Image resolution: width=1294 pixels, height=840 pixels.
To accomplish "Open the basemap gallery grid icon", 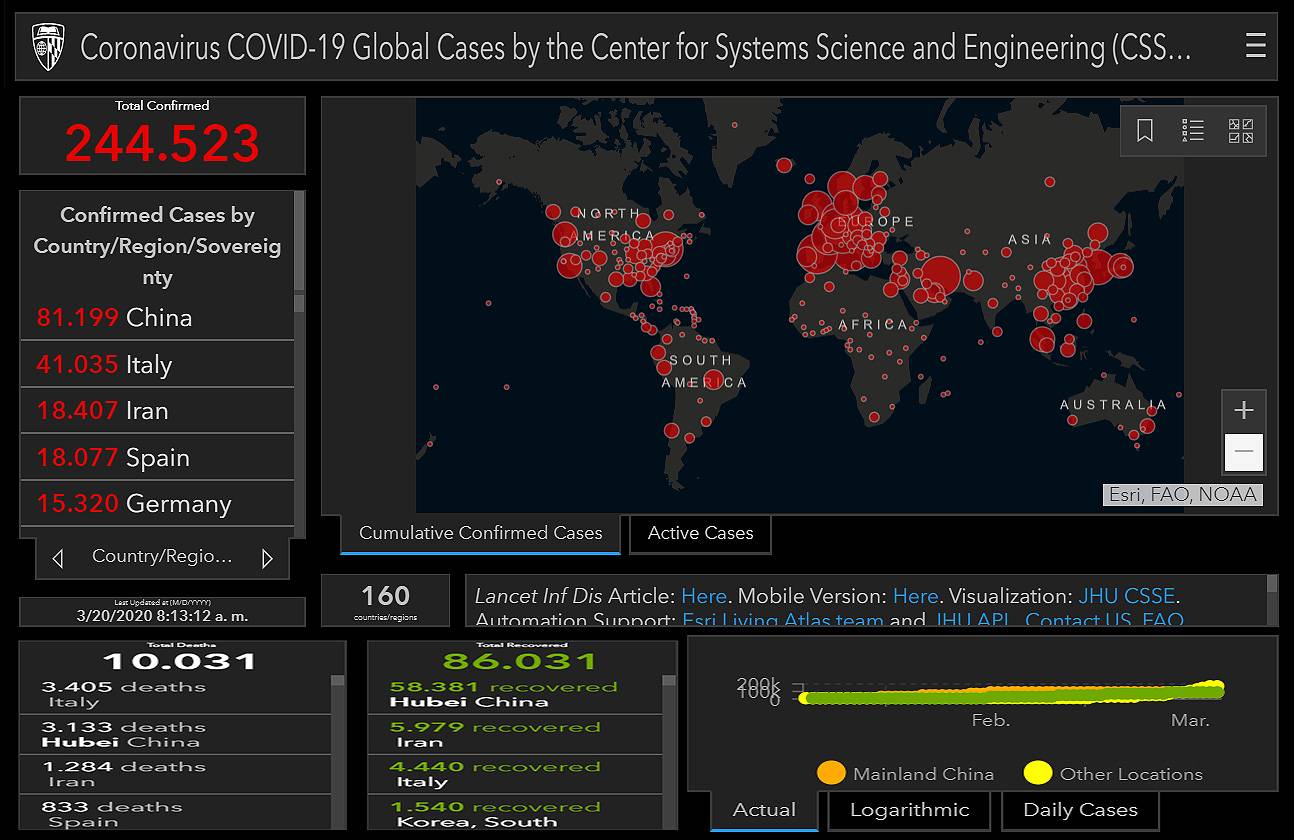I will 1241,131.
